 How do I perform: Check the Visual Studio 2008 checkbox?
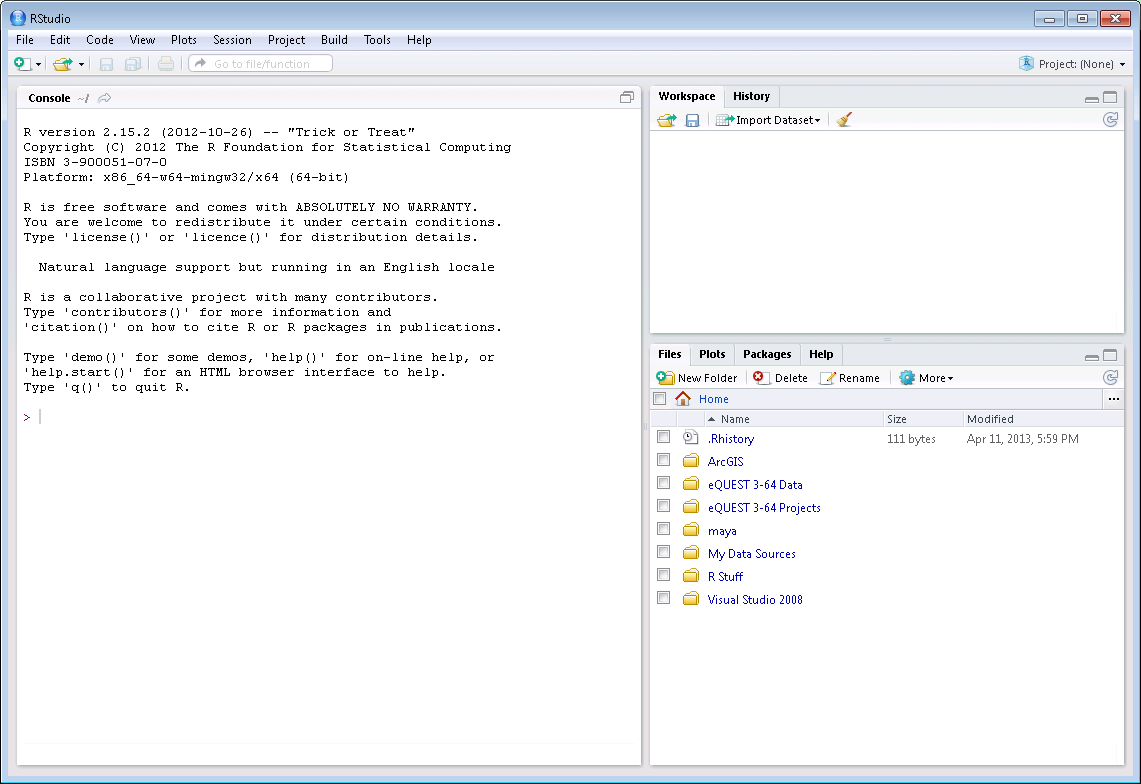[x=663, y=598]
